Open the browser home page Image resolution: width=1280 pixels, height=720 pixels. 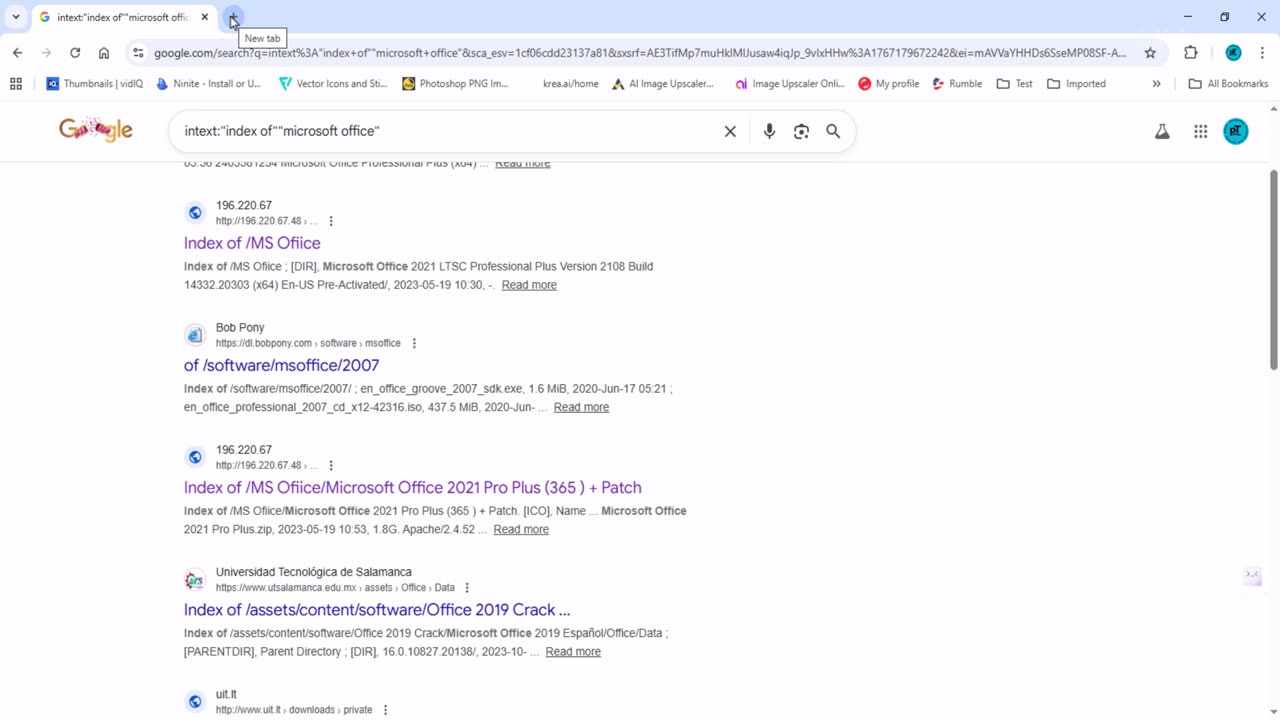(x=104, y=53)
